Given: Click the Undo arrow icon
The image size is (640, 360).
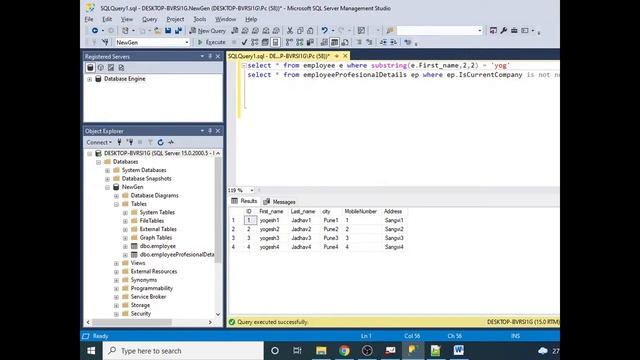Looking at the screenshot, I should (324, 31).
